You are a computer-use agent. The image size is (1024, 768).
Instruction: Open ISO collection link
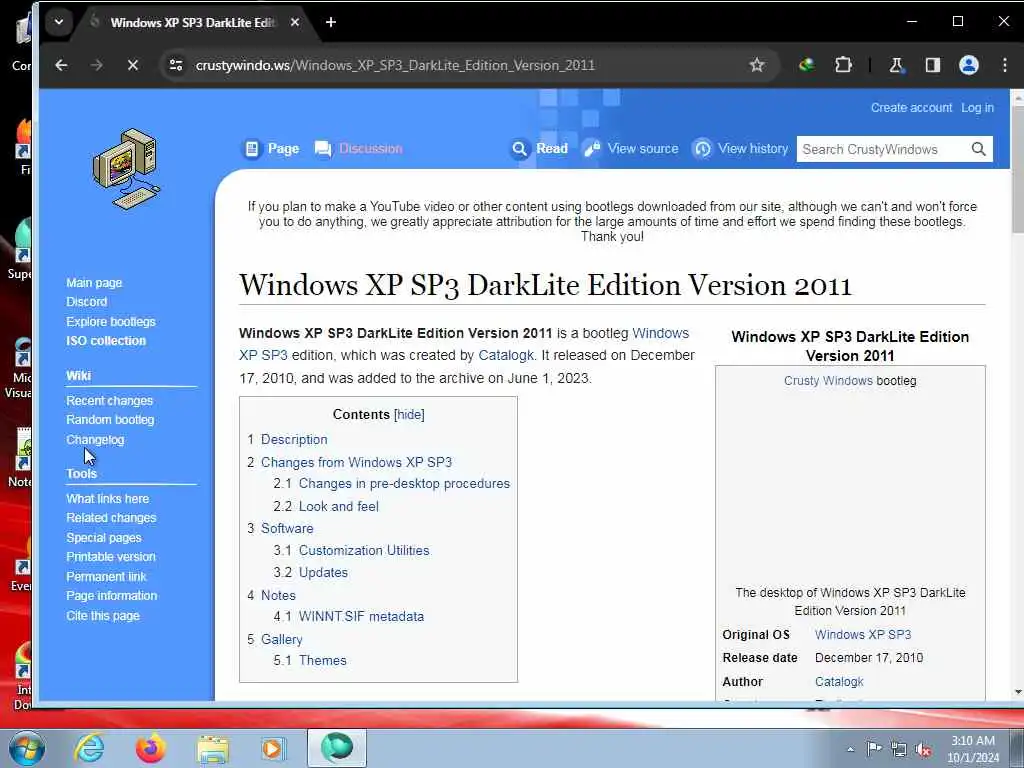click(106, 341)
